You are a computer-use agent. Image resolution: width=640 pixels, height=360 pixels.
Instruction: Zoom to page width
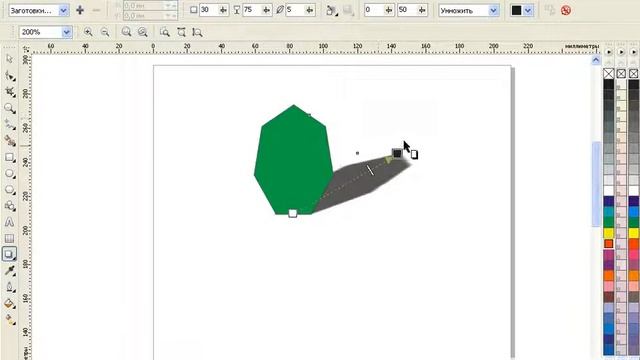tap(181, 32)
